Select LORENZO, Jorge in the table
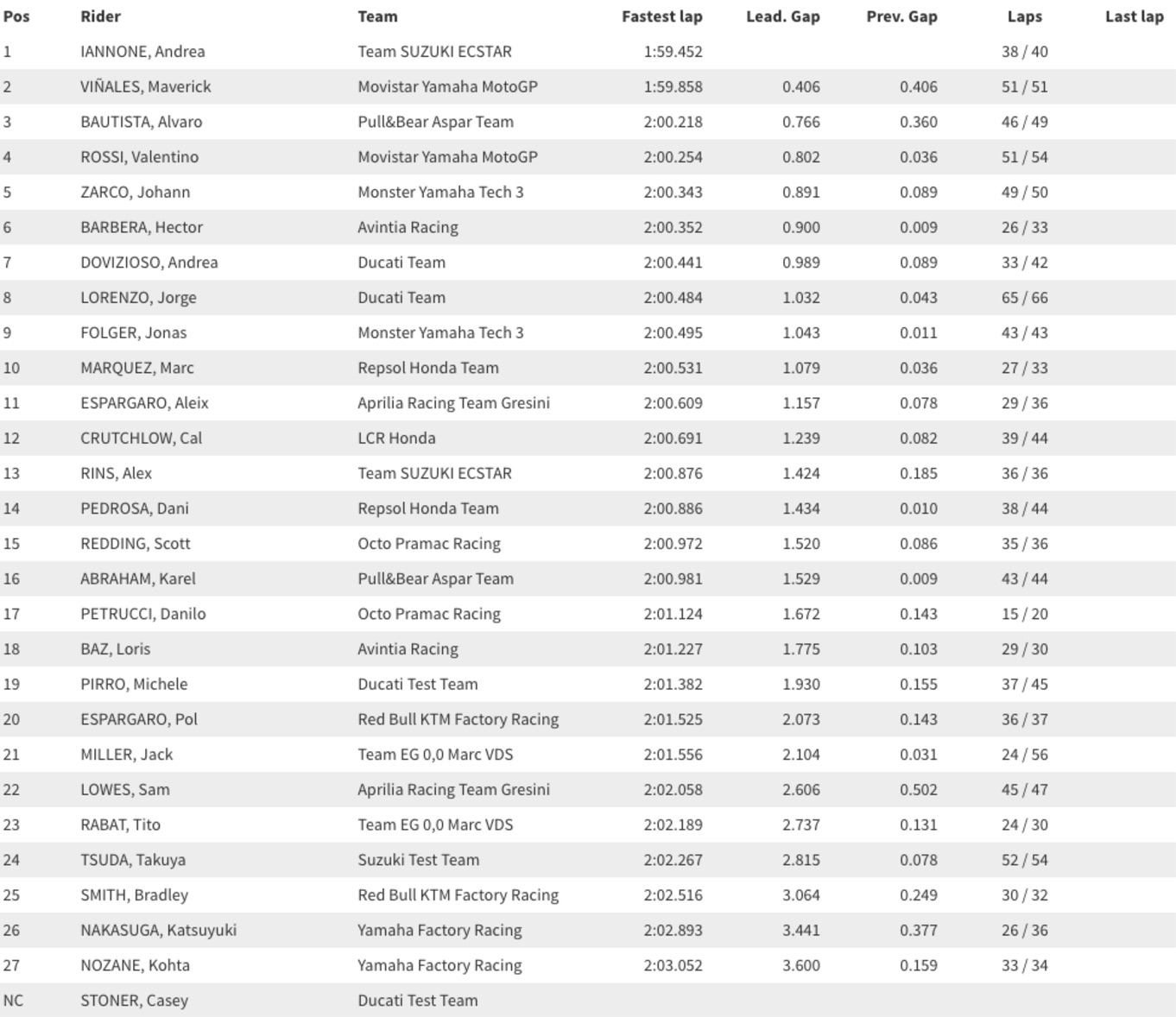Viewport: 1176px width, 1017px height. point(138,298)
